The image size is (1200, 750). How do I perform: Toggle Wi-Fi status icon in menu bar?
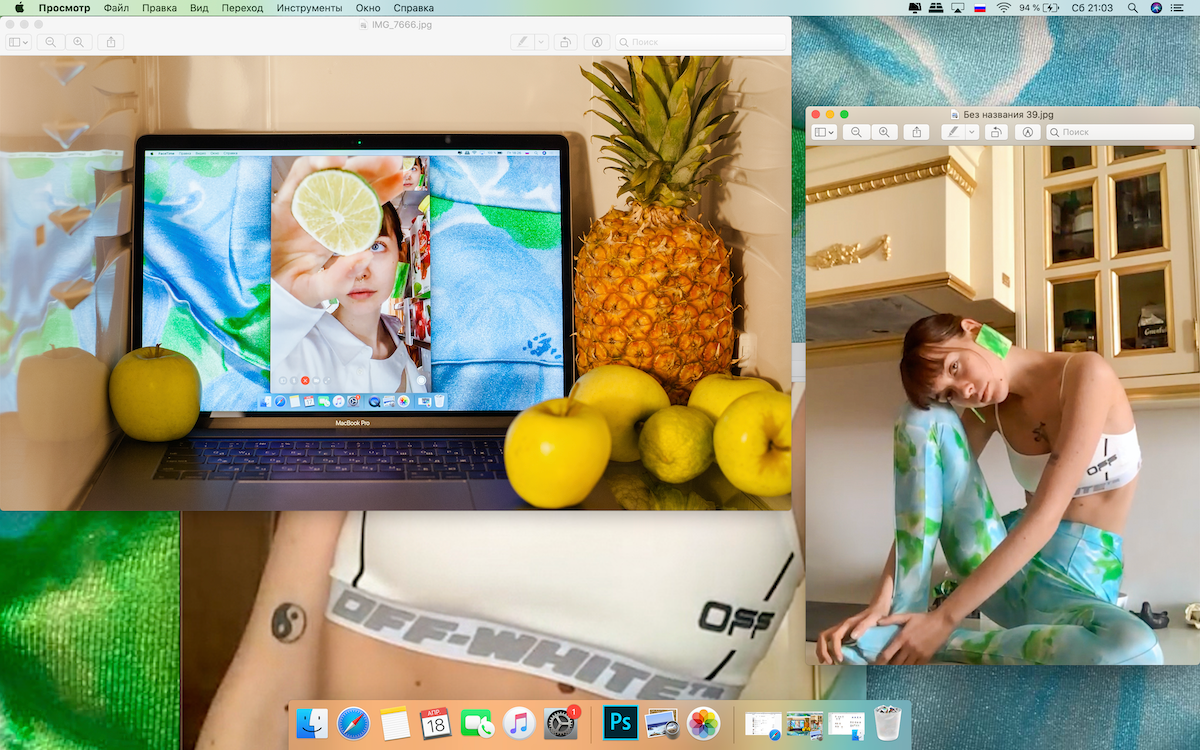tap(1003, 8)
